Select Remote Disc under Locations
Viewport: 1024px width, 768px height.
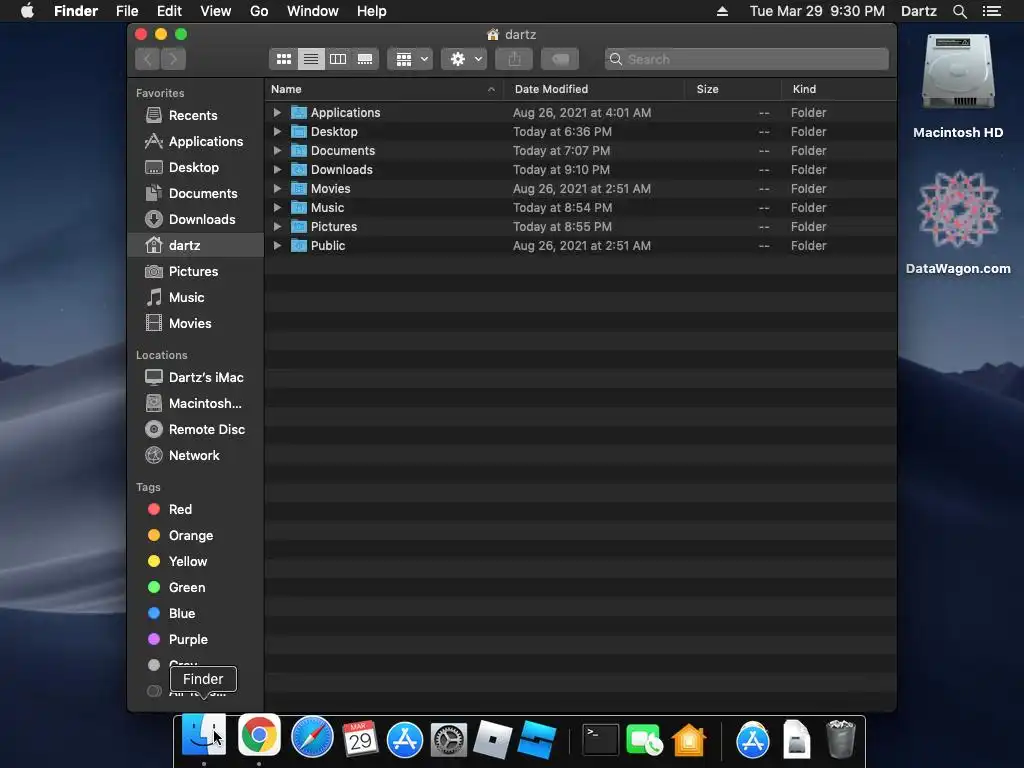195,430
